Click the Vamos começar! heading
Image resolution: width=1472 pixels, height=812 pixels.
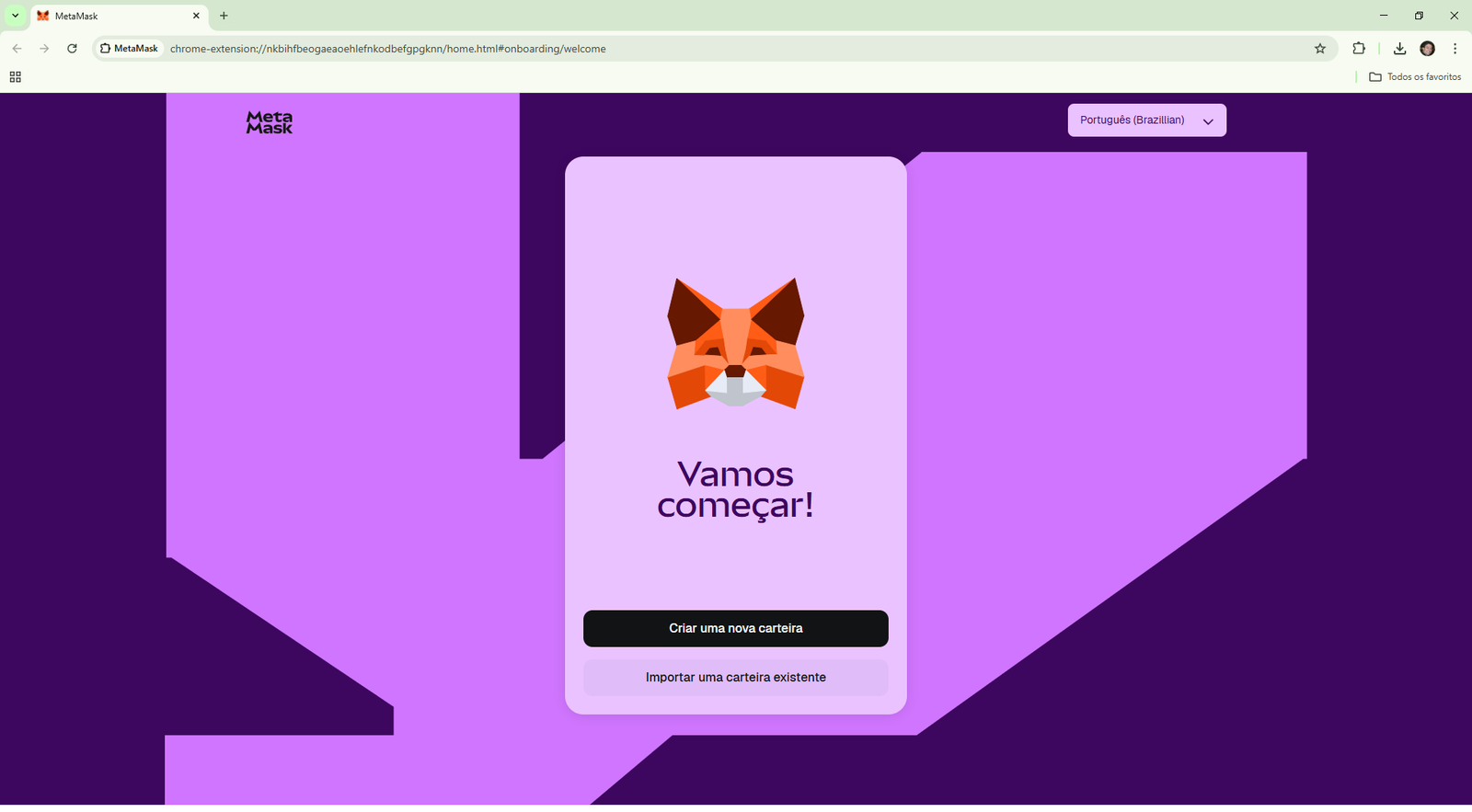coord(736,490)
